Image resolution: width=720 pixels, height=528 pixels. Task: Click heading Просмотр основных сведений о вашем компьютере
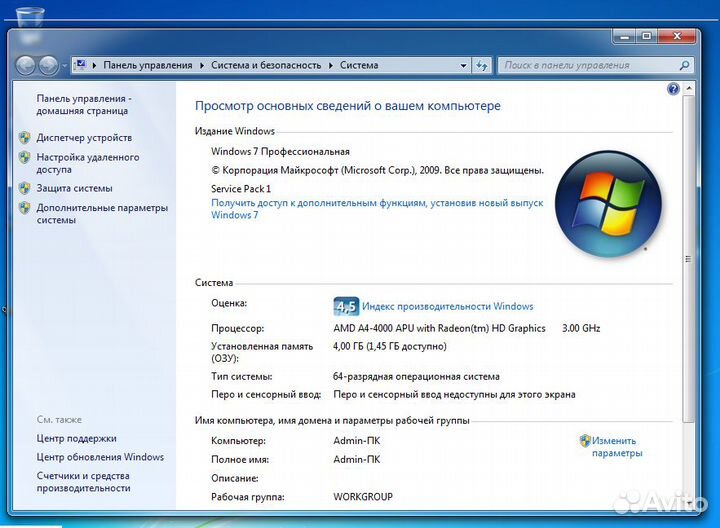click(x=348, y=106)
